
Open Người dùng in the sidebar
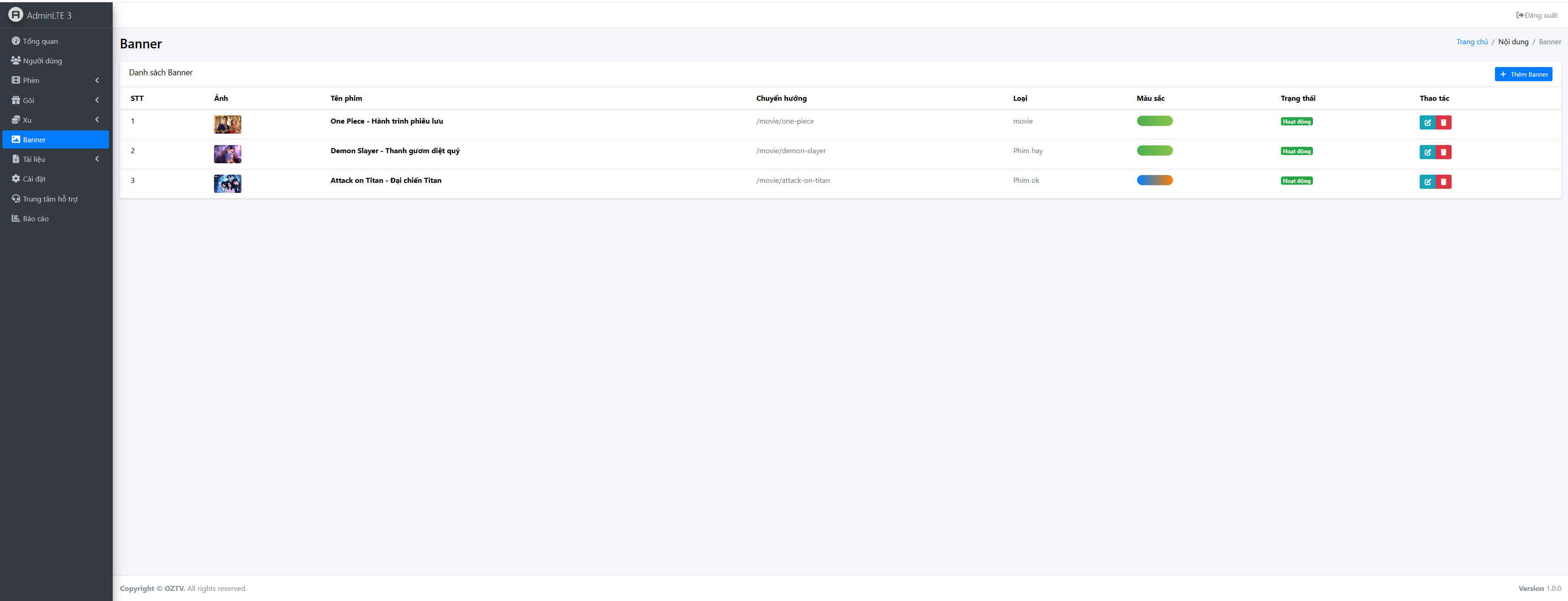42,61
